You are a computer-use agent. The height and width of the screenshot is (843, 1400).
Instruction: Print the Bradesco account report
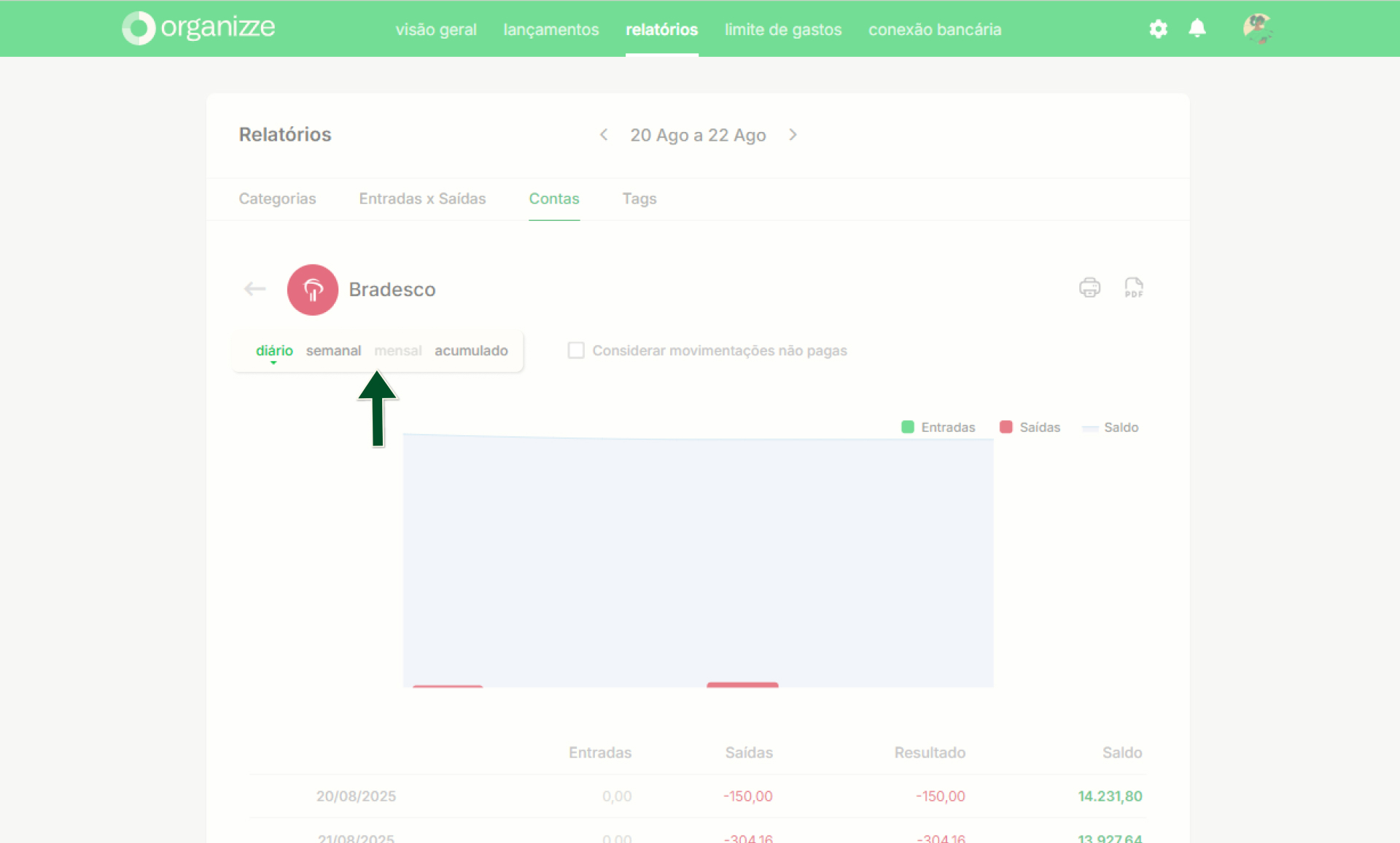click(x=1089, y=287)
